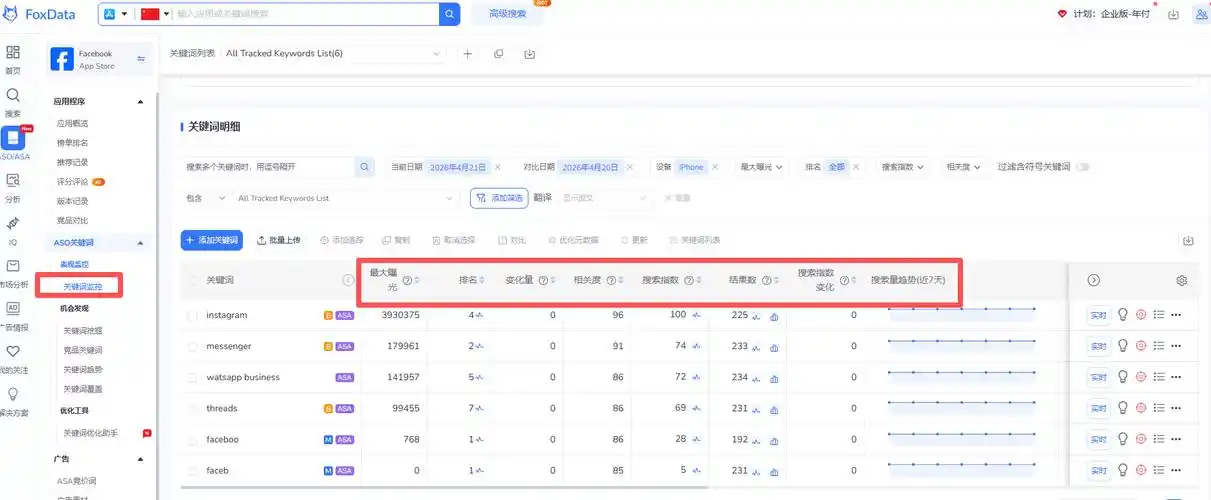Open 竞品关键词 in the sidebar
The image size is (1211, 500).
coord(83,350)
